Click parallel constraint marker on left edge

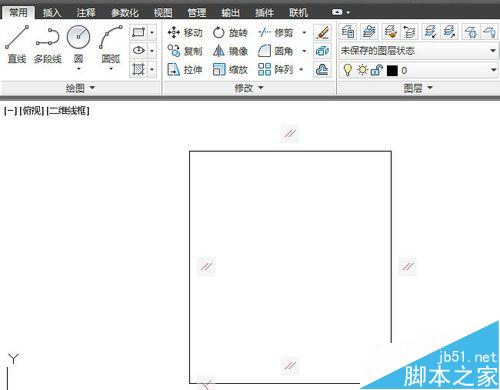206,266
